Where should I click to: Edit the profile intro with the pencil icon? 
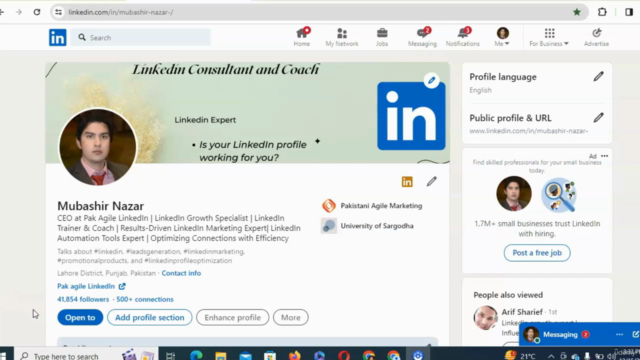(x=431, y=181)
